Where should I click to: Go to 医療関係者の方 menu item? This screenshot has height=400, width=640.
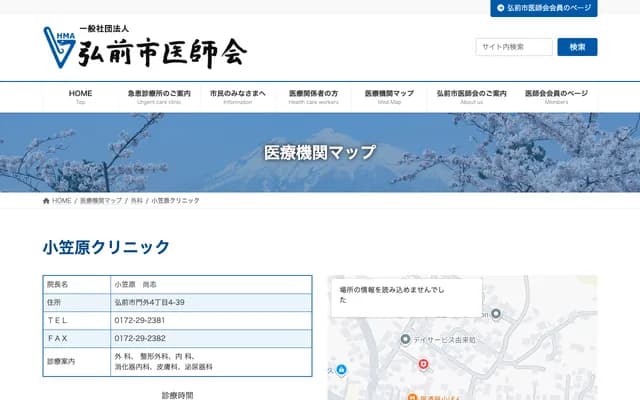tap(313, 97)
